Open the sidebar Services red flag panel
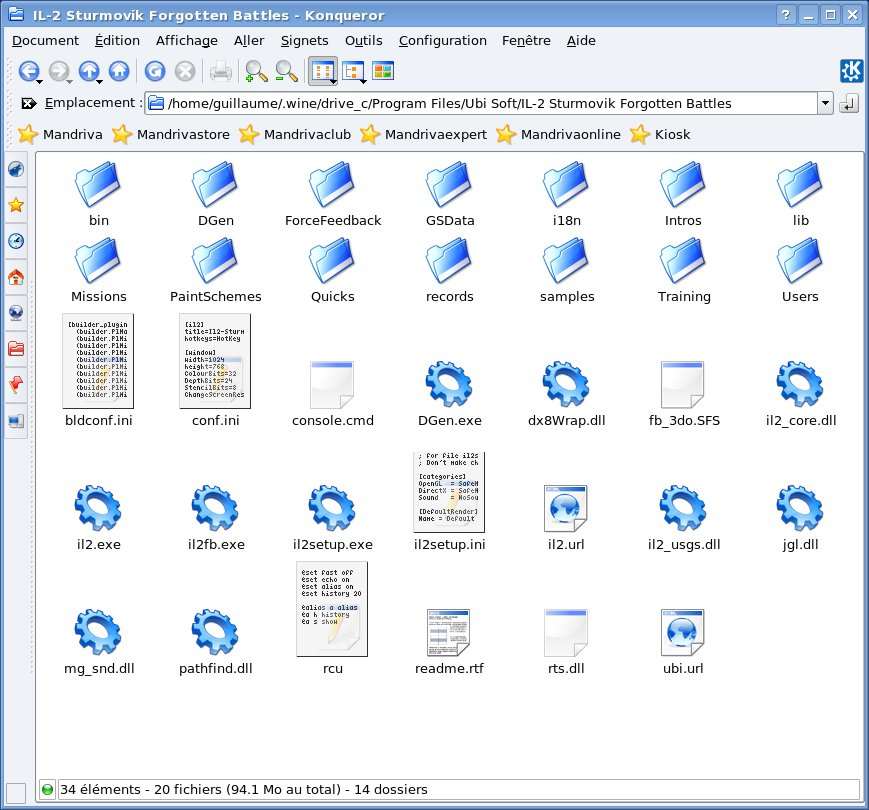Image resolution: width=869 pixels, height=810 pixels. coord(16,385)
